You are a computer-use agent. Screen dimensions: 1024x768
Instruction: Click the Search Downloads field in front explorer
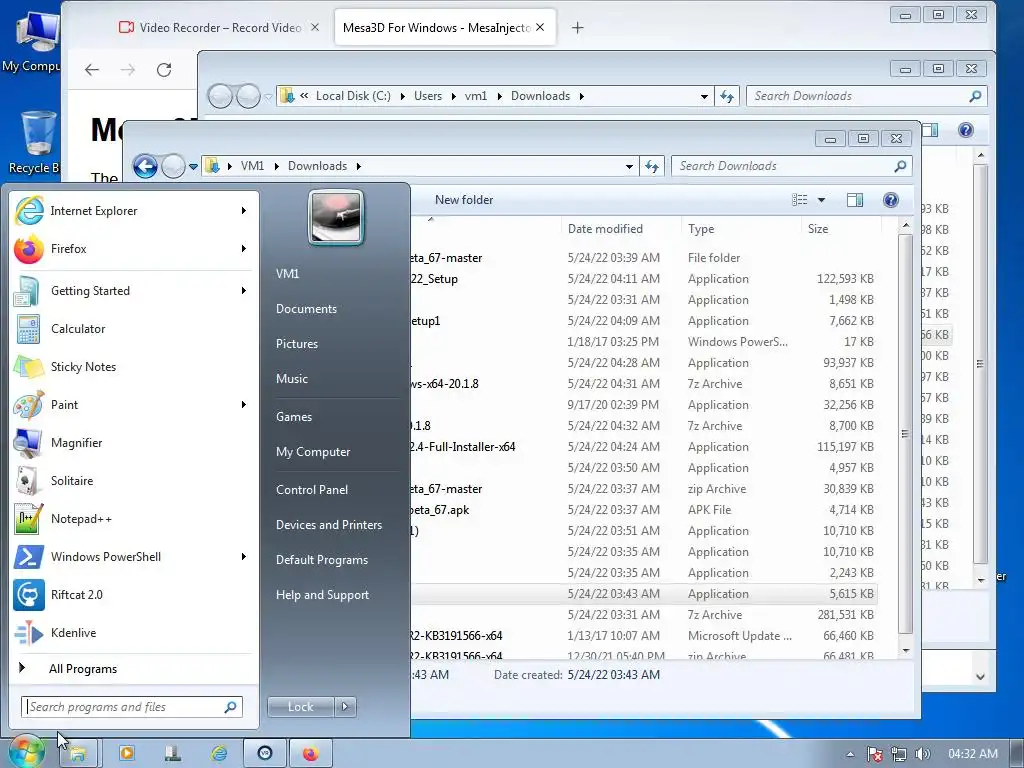pos(792,166)
